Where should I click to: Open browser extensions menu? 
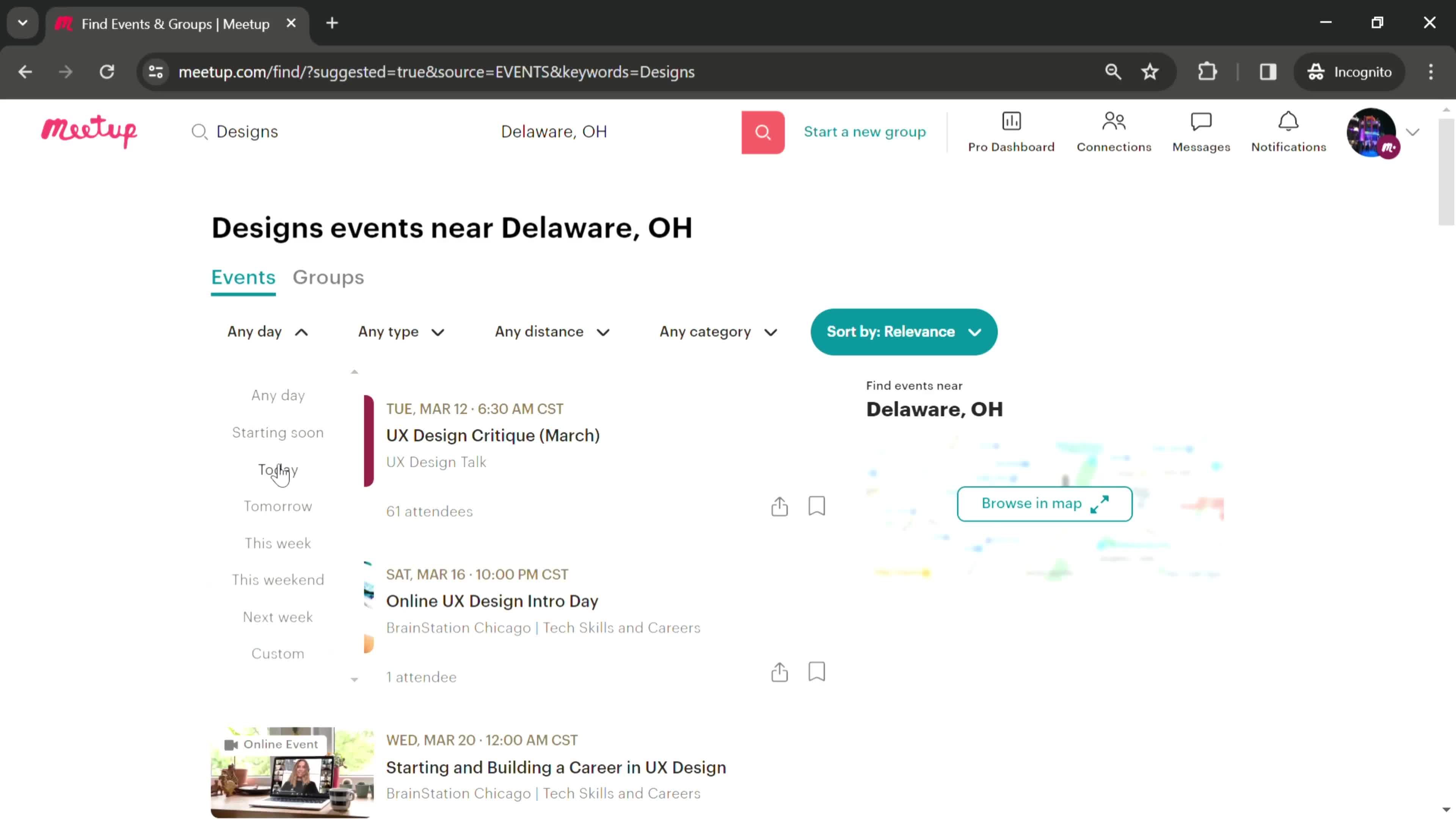tap(1207, 72)
